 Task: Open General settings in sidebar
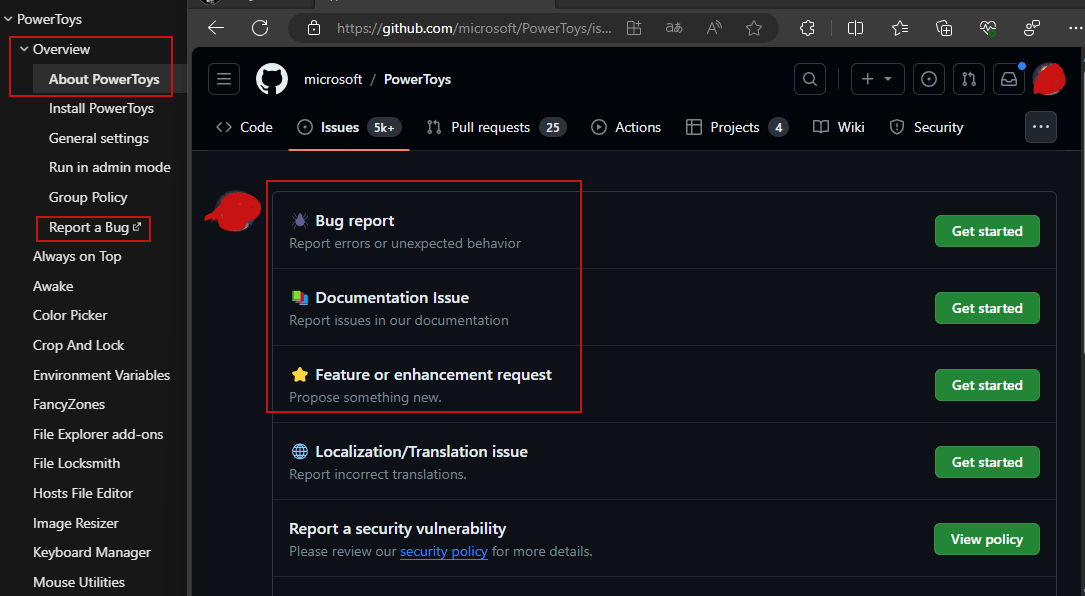click(x=99, y=138)
